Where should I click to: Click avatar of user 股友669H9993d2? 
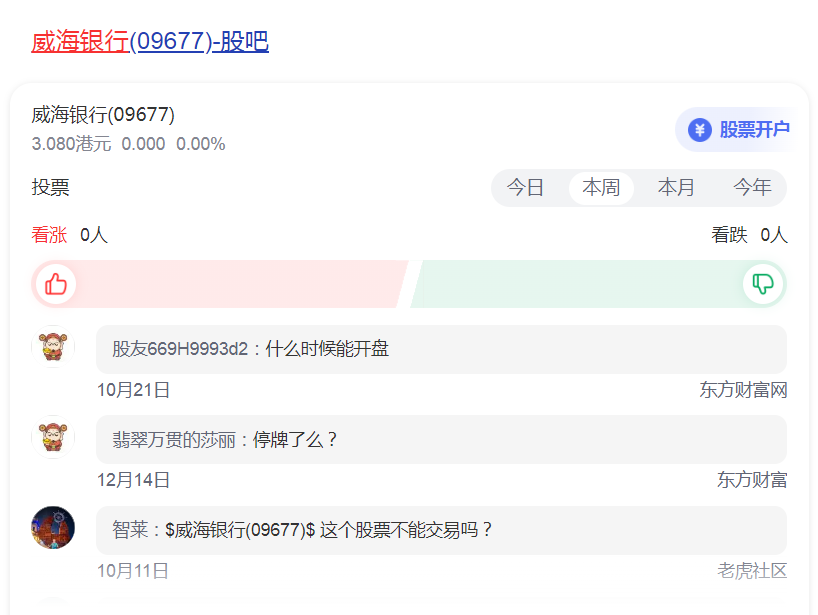point(53,348)
